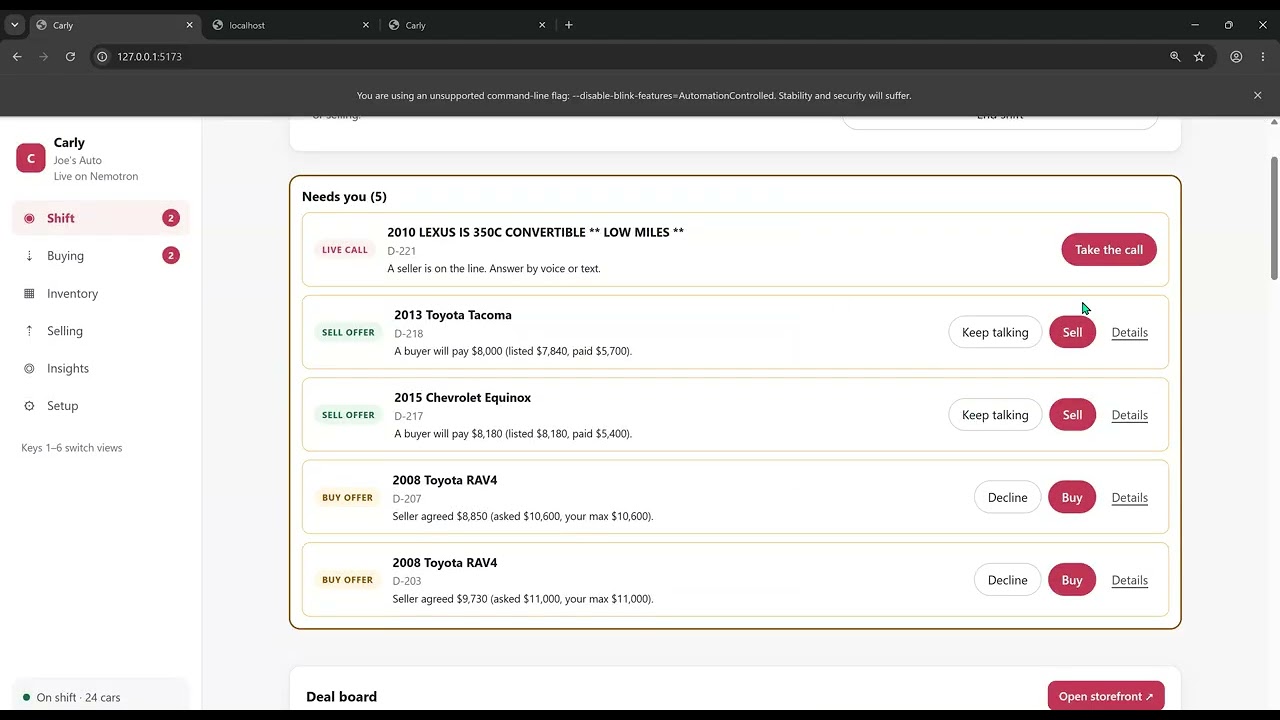Open the Chrome three-dot menu
1280x720 pixels.
pos(1263,57)
